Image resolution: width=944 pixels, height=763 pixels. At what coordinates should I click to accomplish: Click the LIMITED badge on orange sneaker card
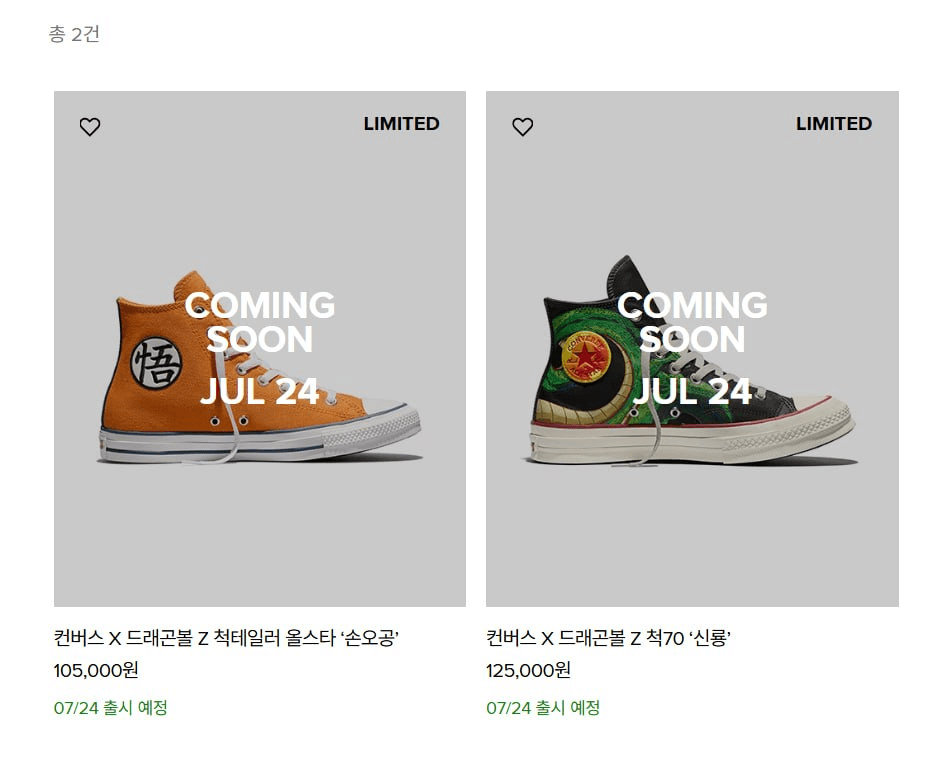point(402,123)
